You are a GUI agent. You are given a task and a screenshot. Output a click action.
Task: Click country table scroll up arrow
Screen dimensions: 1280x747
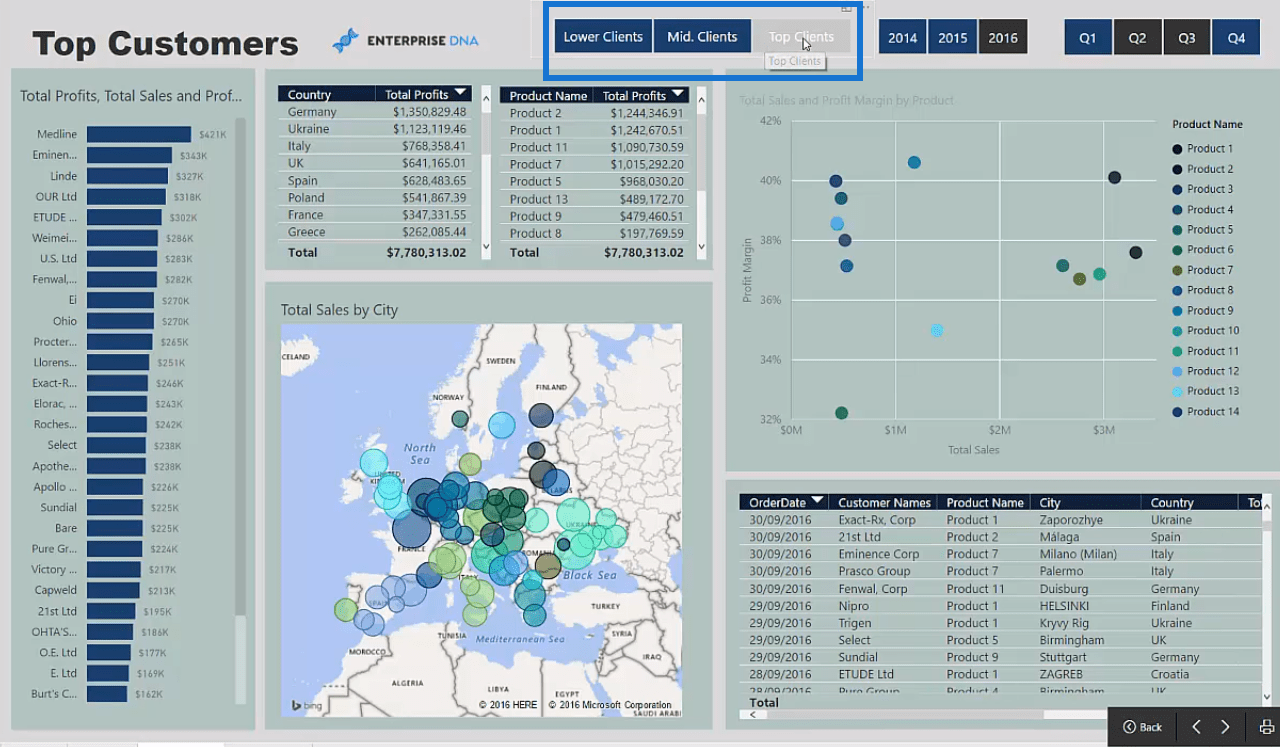[486, 97]
